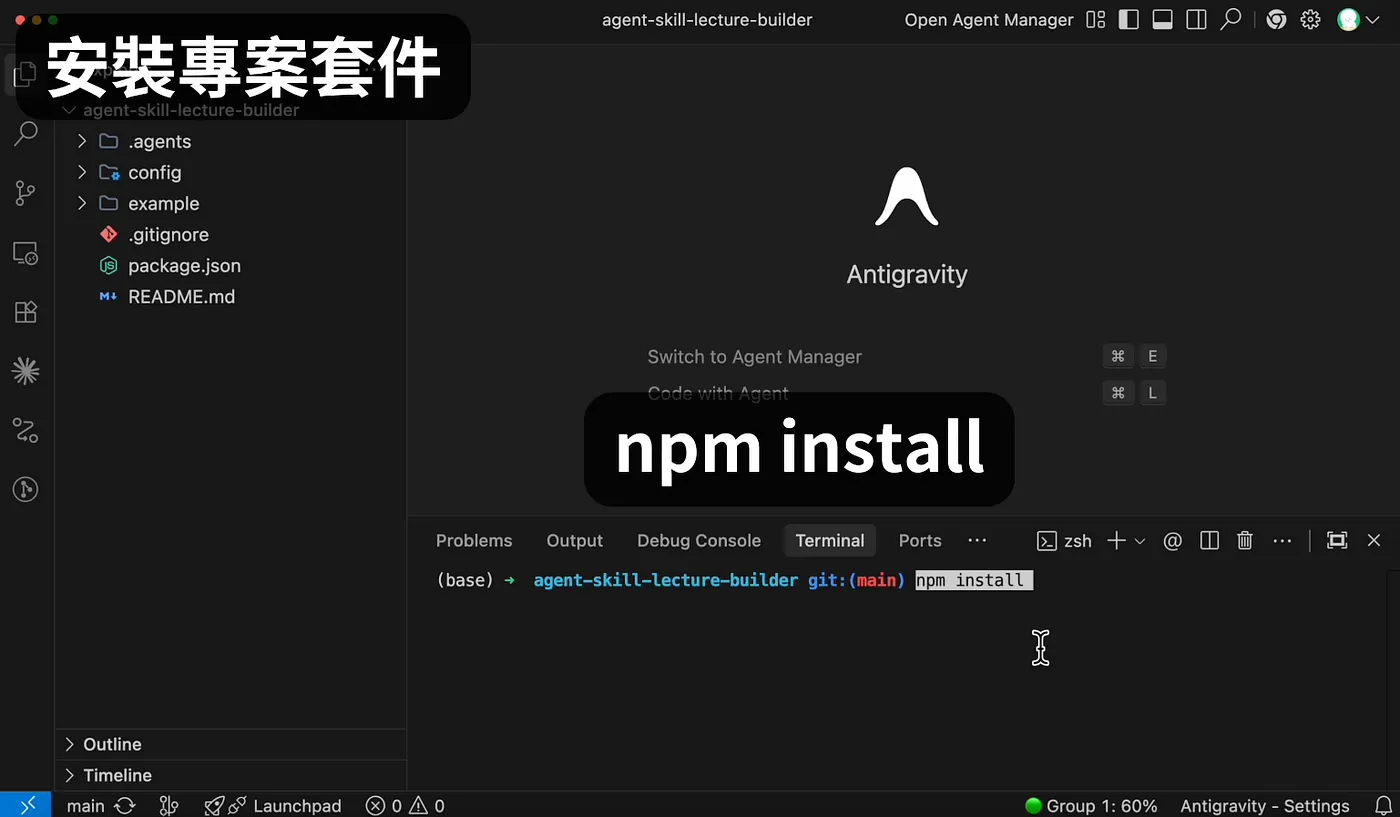Add a new terminal with plus icon
This screenshot has height=817, width=1400.
(1116, 541)
